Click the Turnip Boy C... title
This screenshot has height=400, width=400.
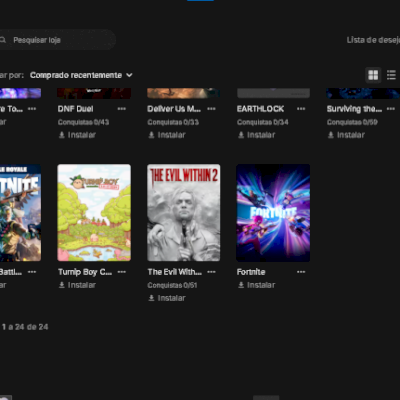(x=85, y=272)
